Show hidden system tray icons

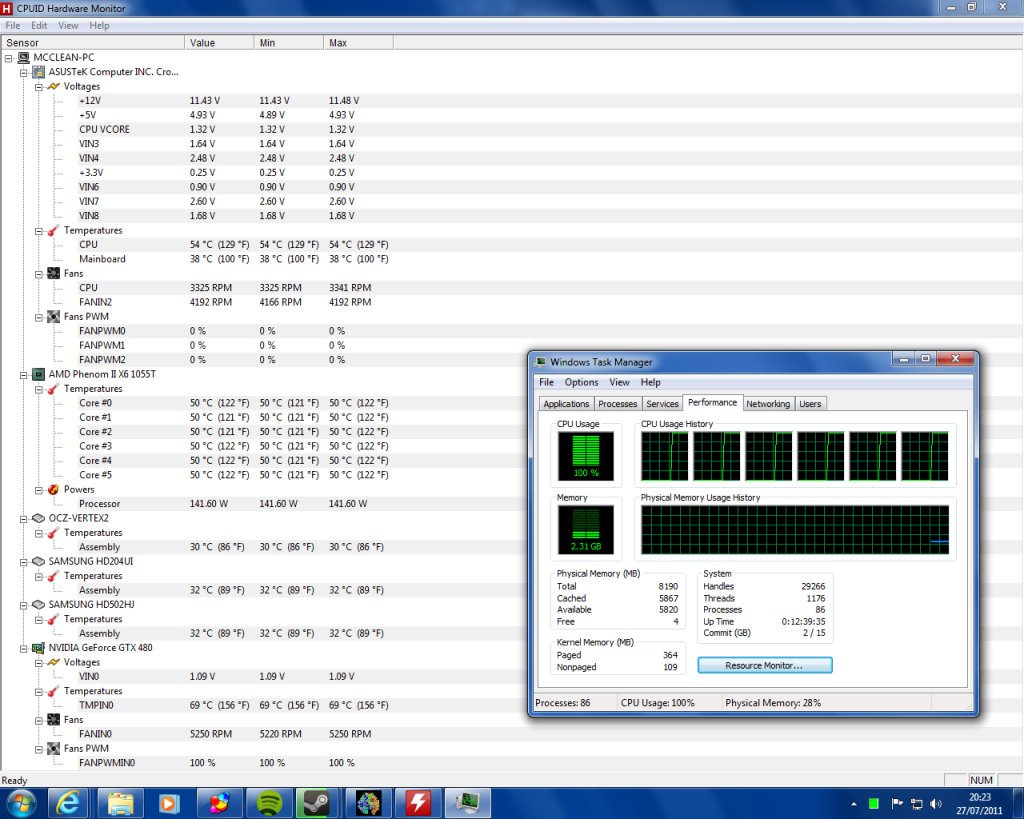click(854, 804)
